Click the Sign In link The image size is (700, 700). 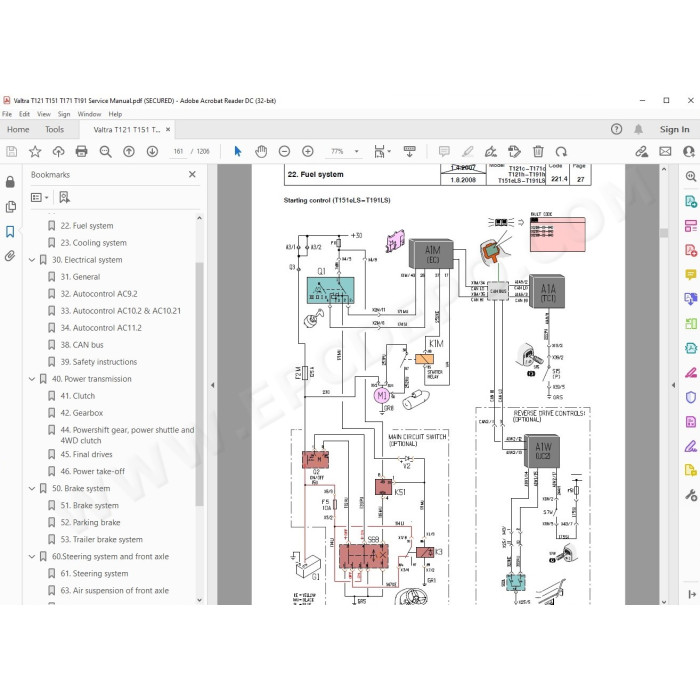point(675,129)
